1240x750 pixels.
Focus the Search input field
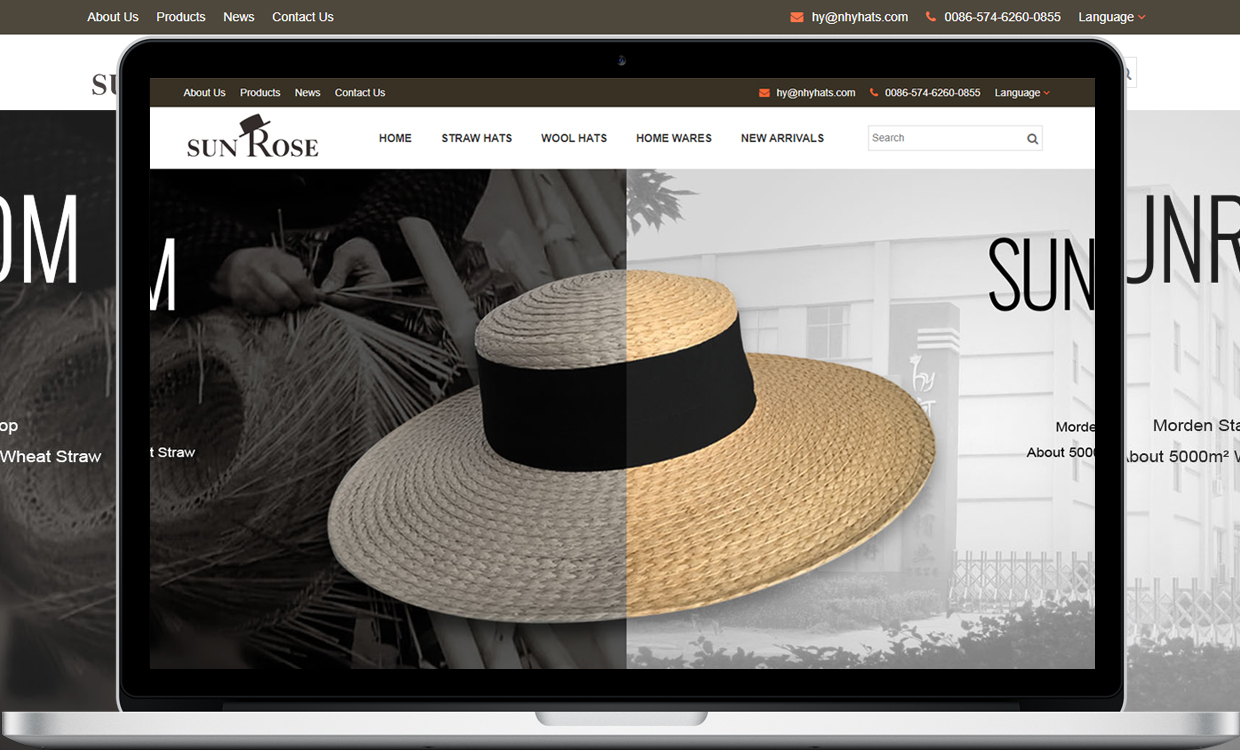pos(943,138)
